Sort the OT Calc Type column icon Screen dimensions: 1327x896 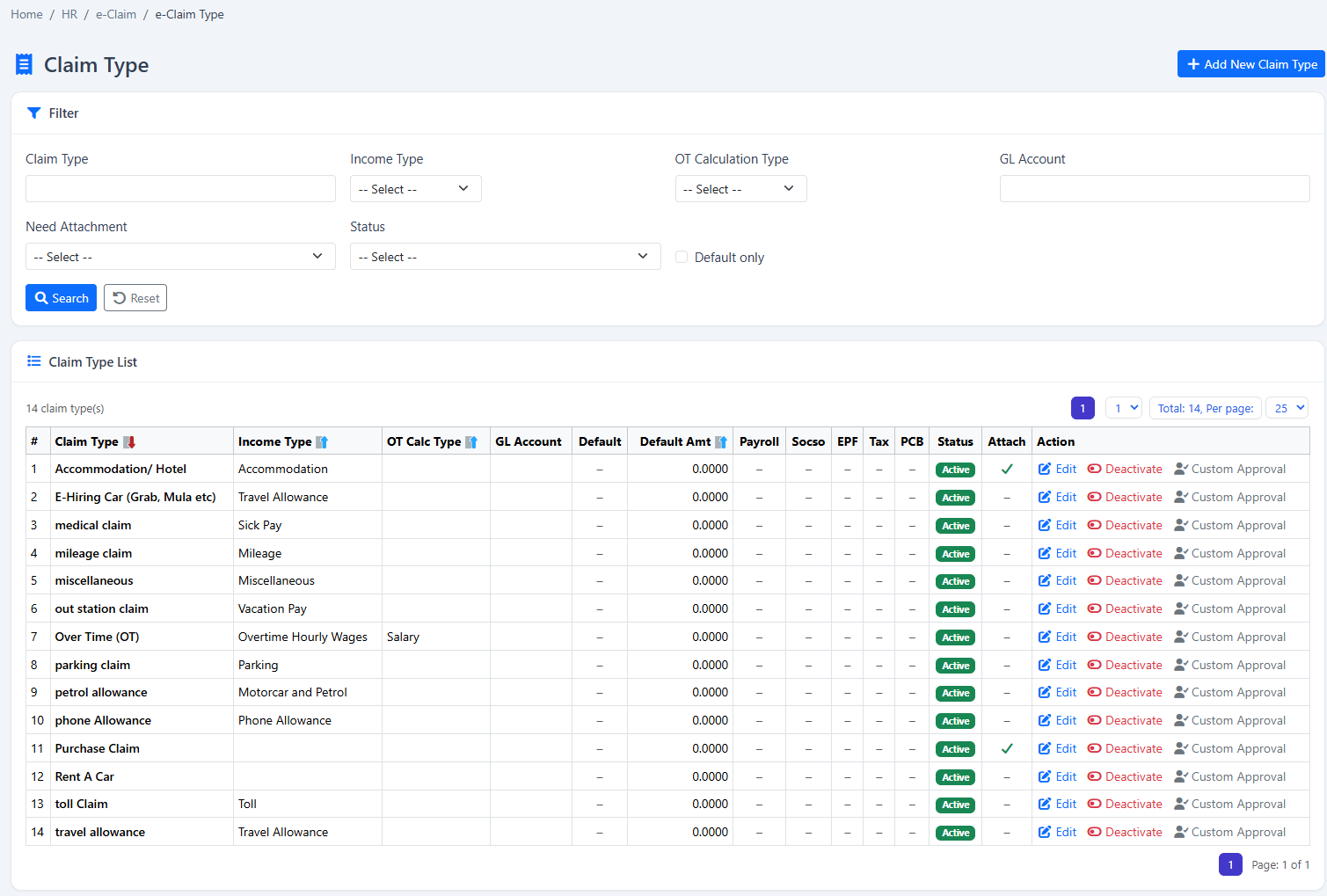tap(471, 442)
